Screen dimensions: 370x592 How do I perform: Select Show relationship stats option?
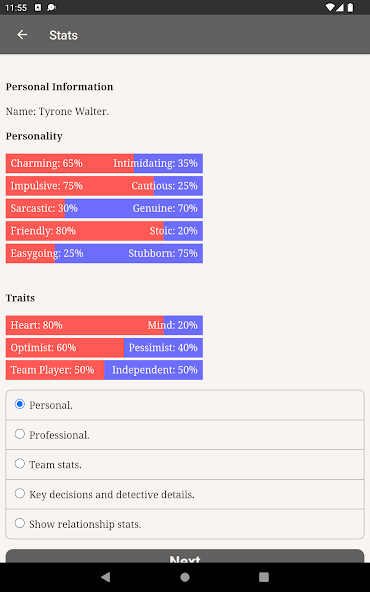(x=185, y=524)
